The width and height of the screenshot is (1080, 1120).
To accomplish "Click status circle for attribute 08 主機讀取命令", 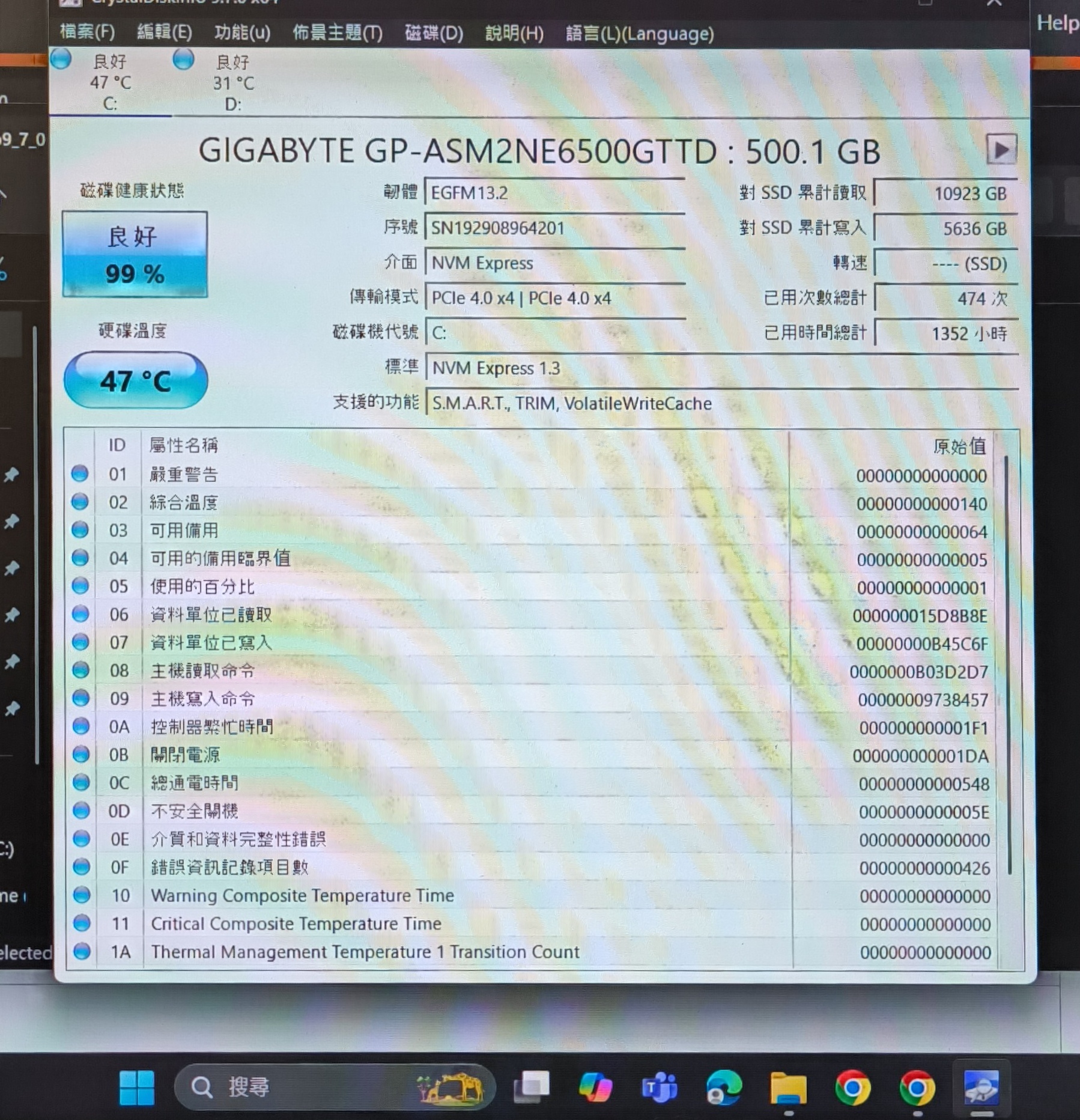I will pyautogui.click(x=80, y=670).
